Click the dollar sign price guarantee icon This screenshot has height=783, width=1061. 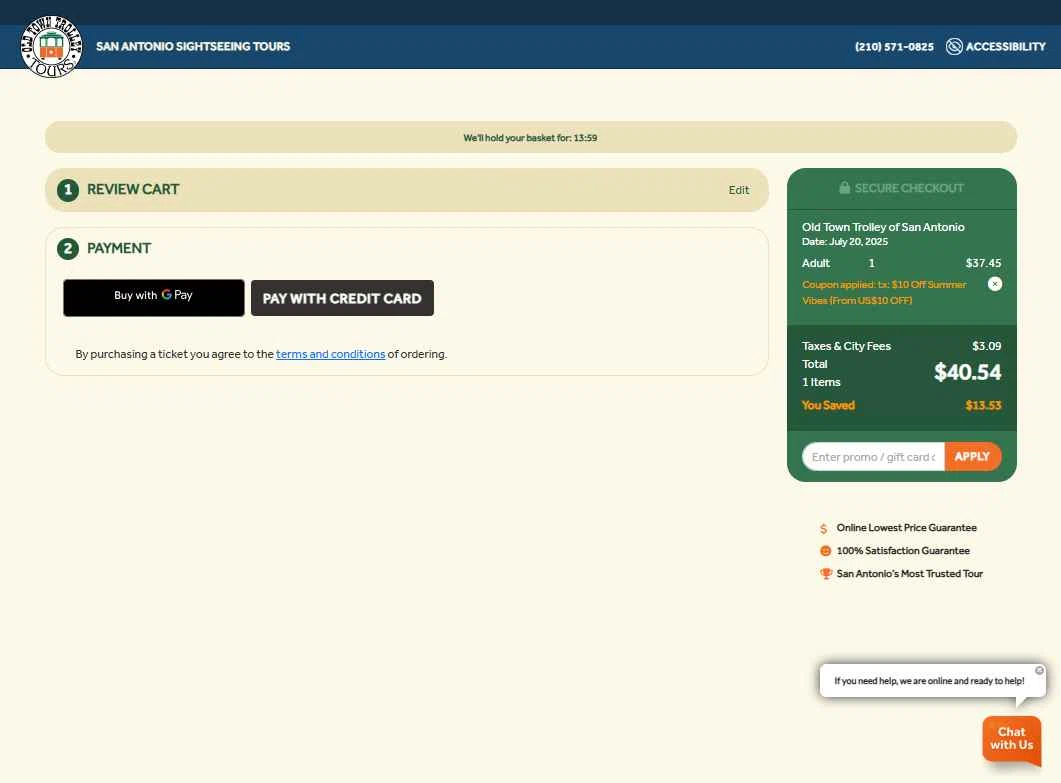[823, 529]
